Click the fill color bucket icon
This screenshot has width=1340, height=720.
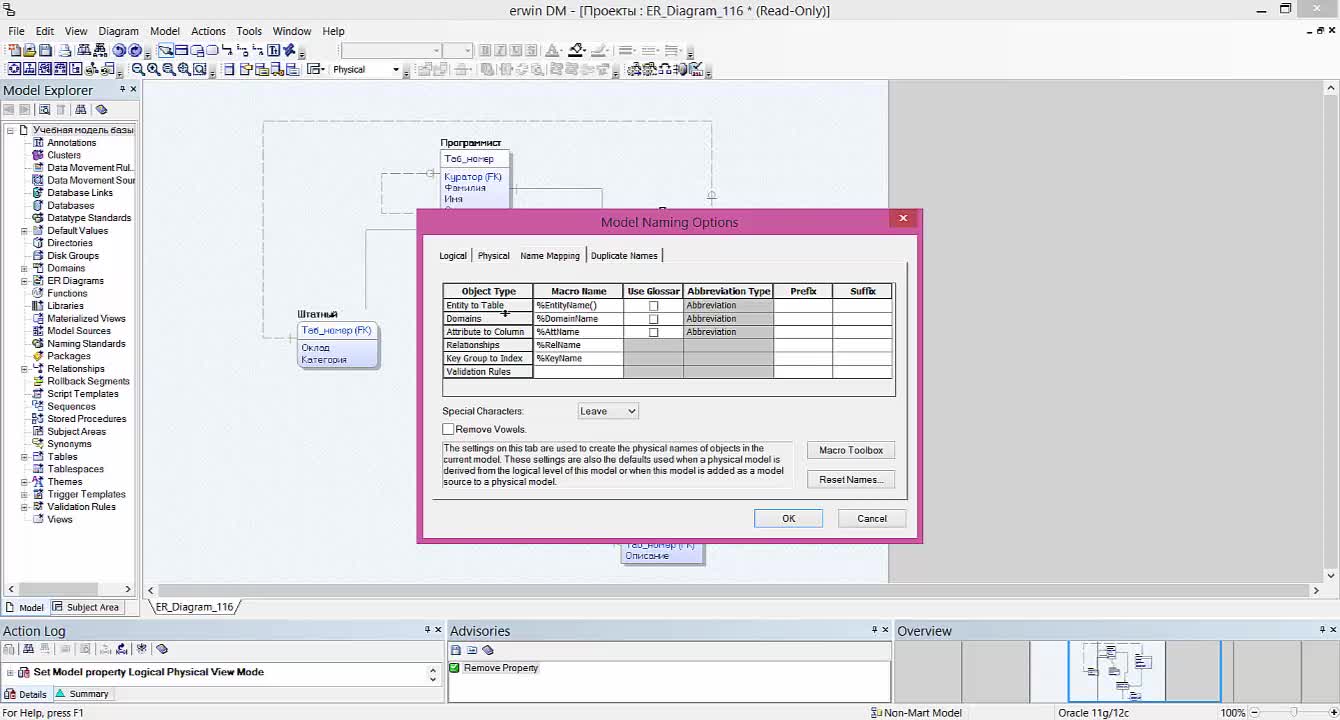click(x=576, y=50)
